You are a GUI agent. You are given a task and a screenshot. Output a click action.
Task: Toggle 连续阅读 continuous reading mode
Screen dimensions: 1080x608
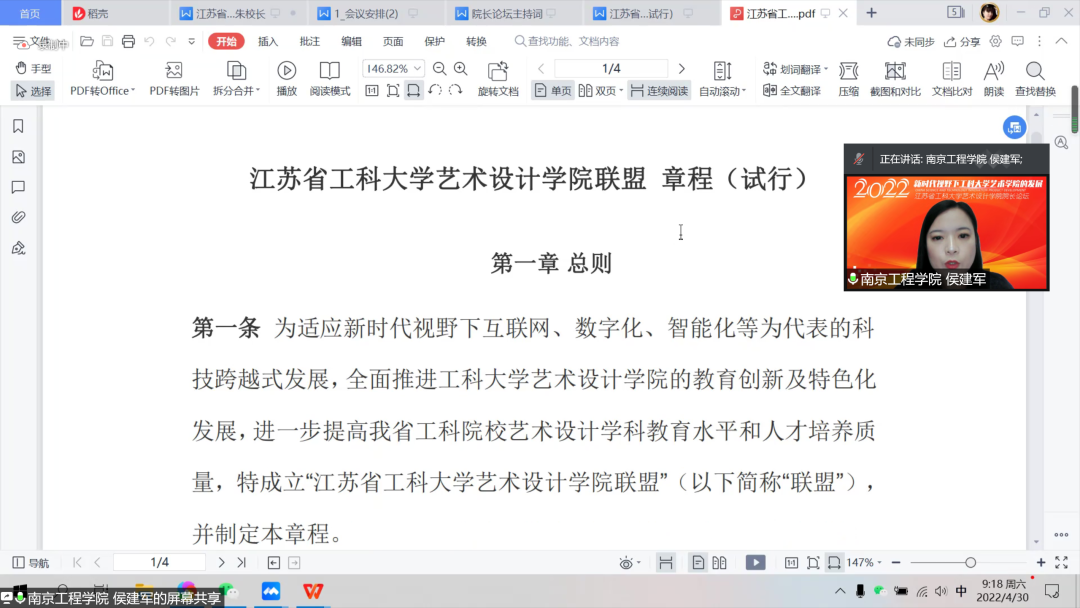pos(659,91)
